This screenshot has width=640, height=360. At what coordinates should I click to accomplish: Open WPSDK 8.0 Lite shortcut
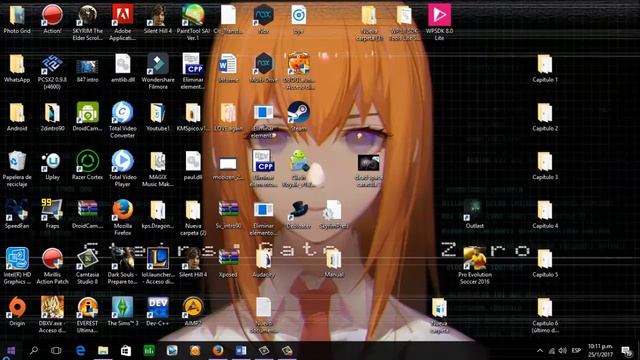[x=439, y=16]
